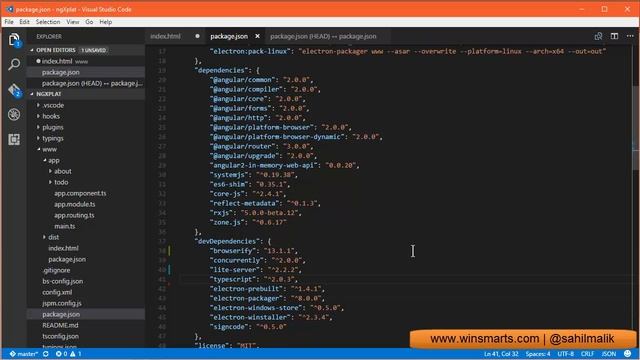Select package.json in Open Editors list
The image size is (640, 360).
point(87,72)
